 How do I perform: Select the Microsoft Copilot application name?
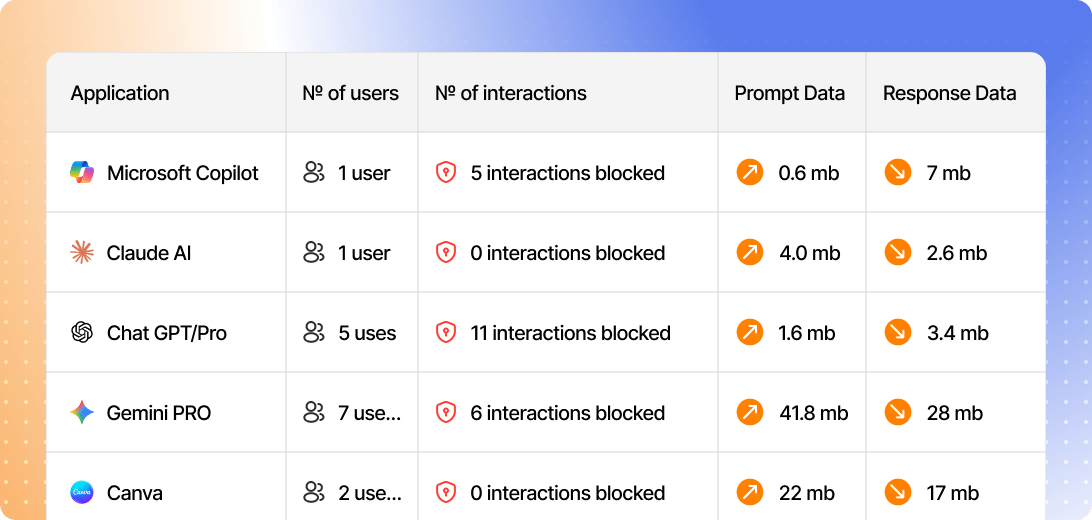(x=182, y=173)
